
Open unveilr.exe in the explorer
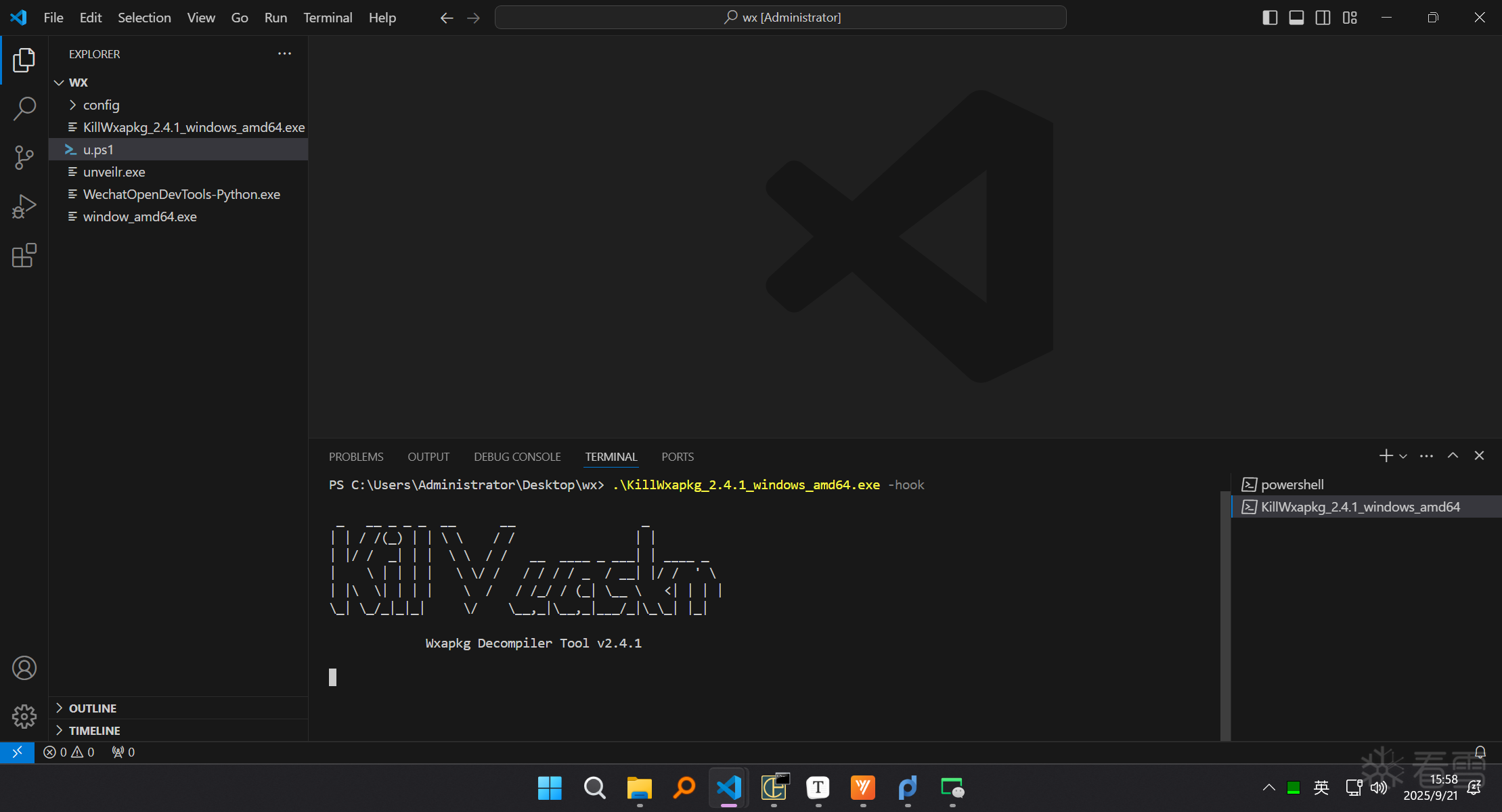pos(114,172)
